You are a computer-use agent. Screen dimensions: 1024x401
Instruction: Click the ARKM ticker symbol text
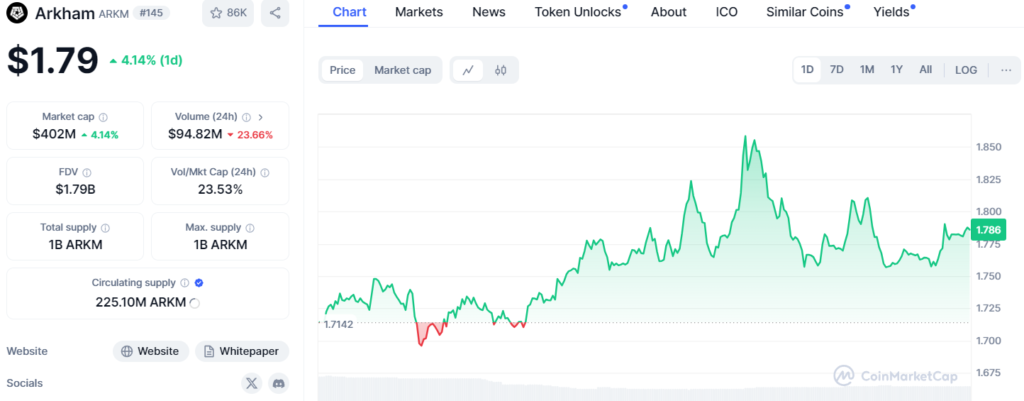tap(114, 13)
